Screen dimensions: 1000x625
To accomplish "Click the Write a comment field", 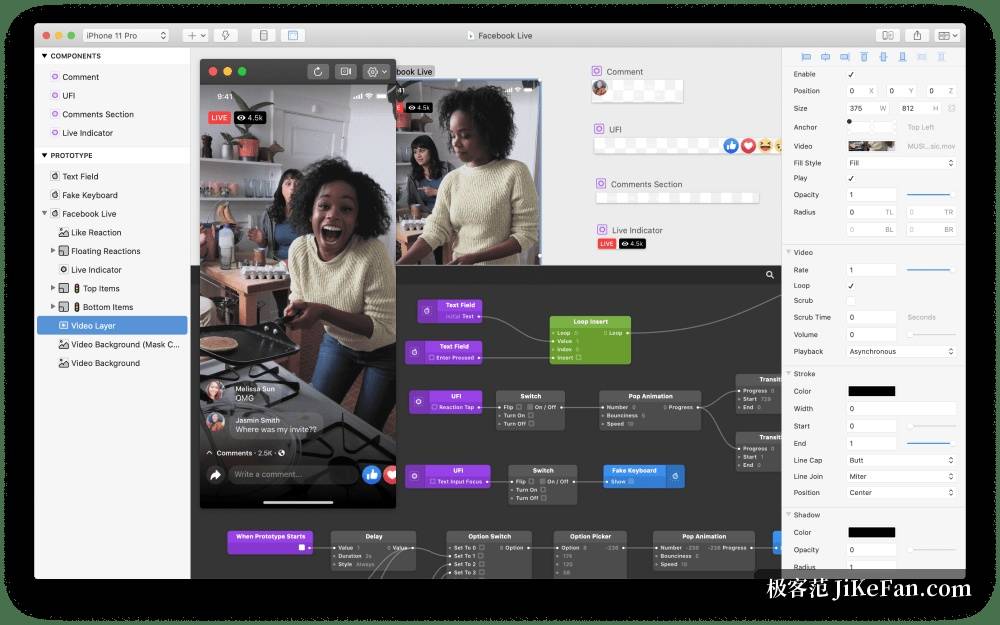I will click(292, 474).
